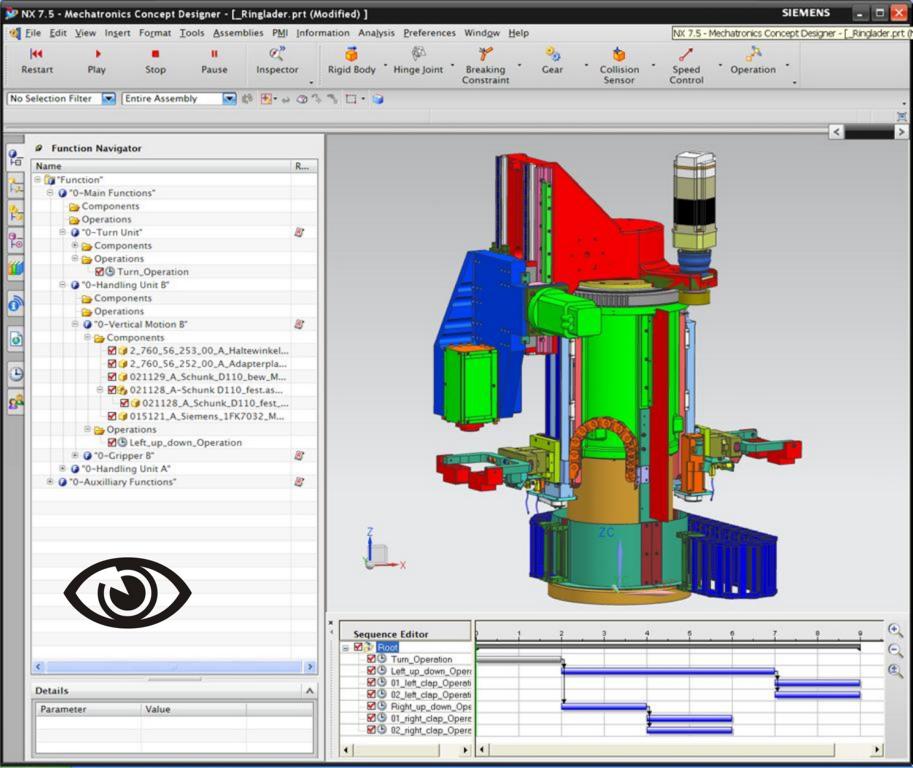Viewport: 913px width, 768px height.
Task: Toggle the Turn_Operation checkbox in Function Navigator
Action: pos(100,272)
